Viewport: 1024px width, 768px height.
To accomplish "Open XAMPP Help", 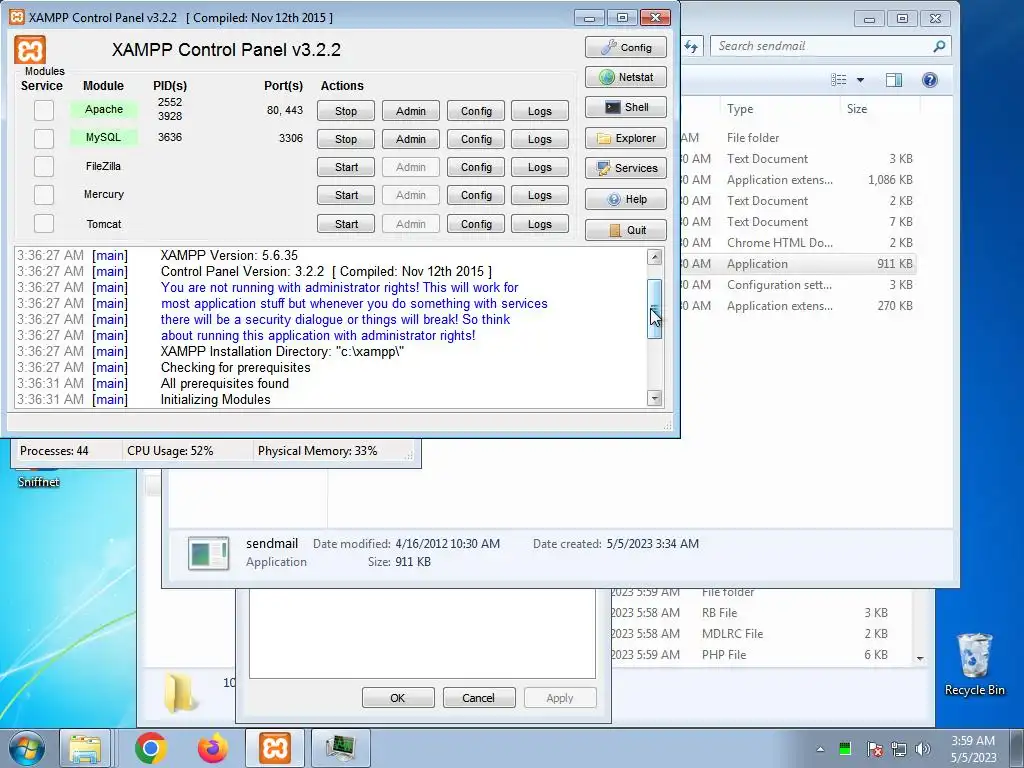I will 626,199.
